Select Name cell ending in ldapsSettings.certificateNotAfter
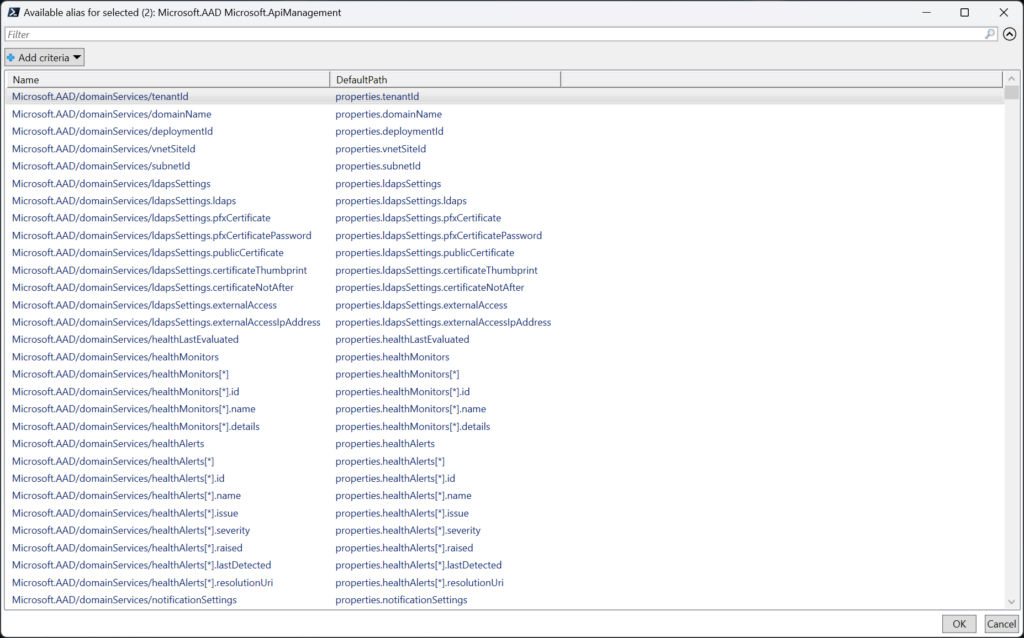1024x638 pixels. tap(153, 287)
